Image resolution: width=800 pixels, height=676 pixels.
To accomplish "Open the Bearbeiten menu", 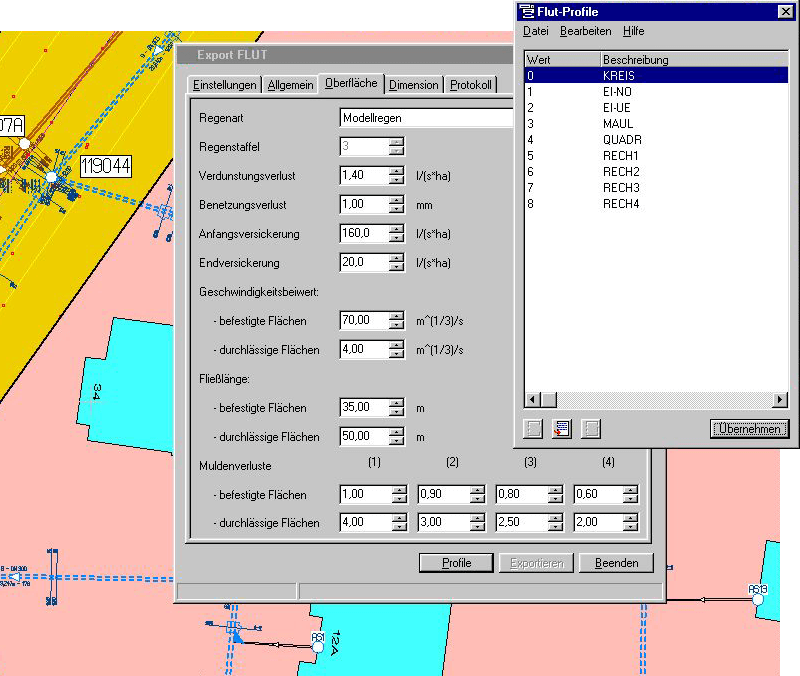I will 585,32.
